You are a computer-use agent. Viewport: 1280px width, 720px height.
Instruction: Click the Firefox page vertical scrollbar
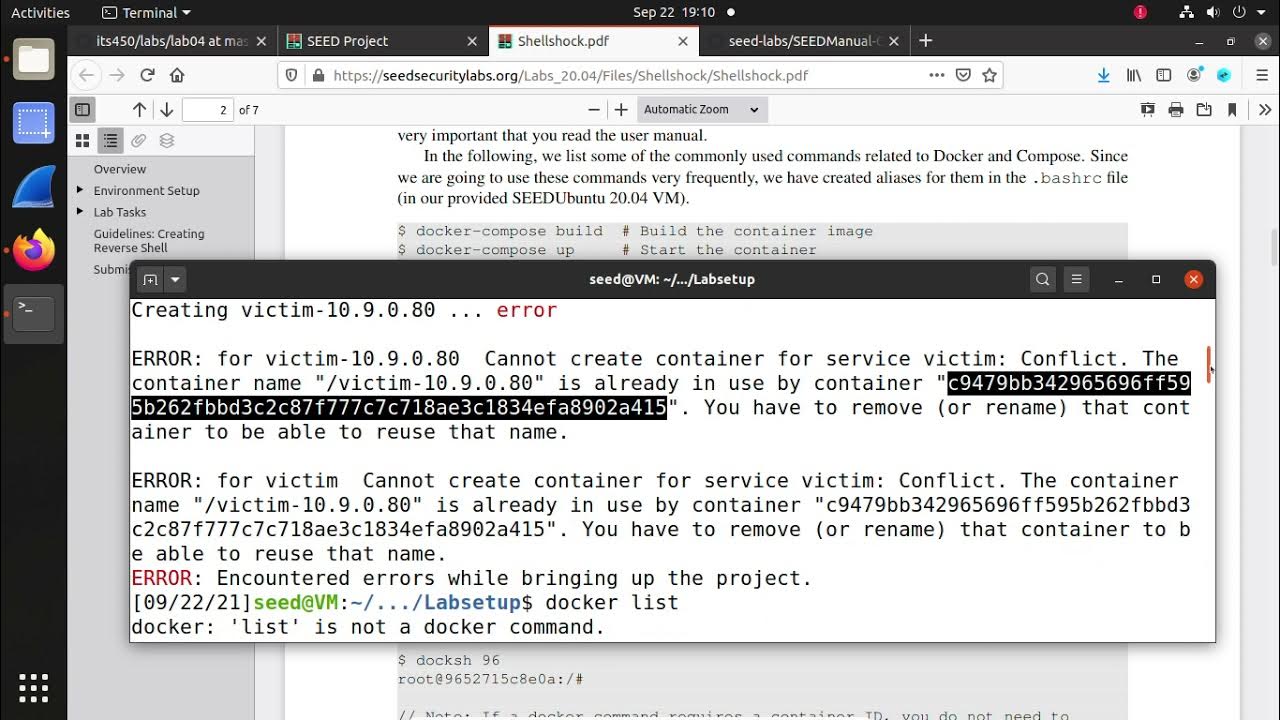(1274, 248)
